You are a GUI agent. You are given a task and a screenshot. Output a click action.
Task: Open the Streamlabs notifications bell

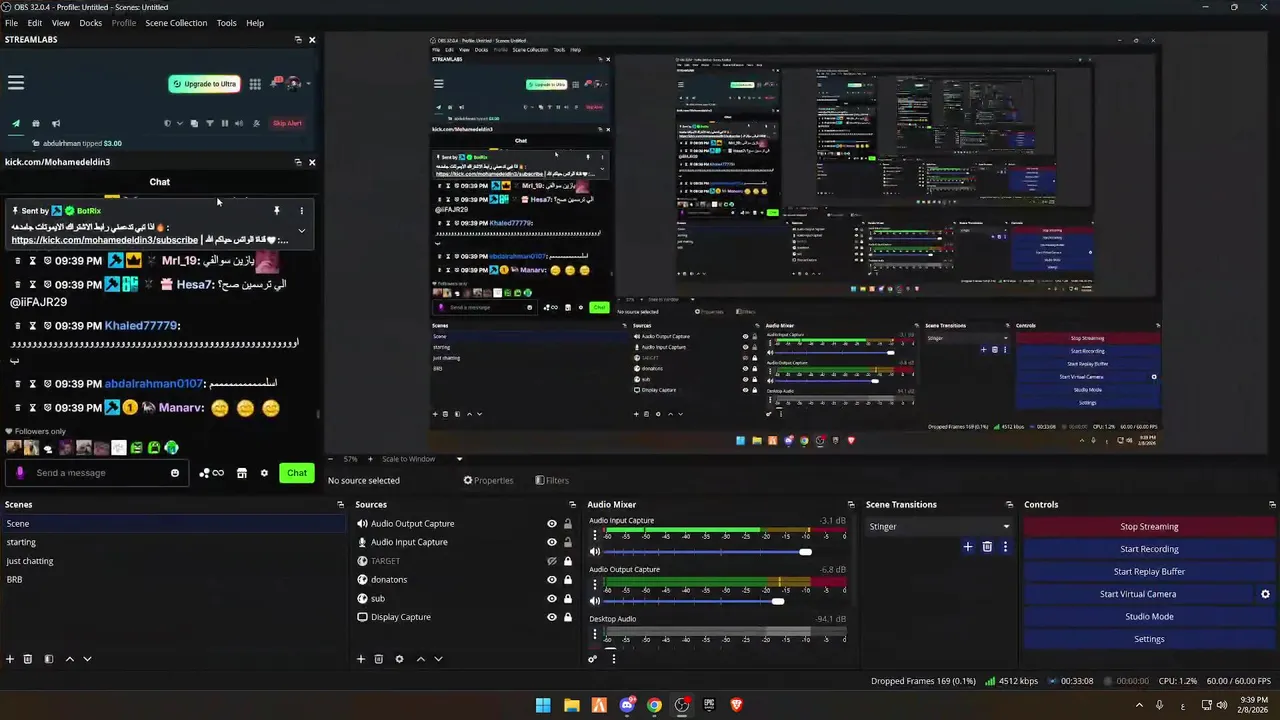(x=276, y=83)
